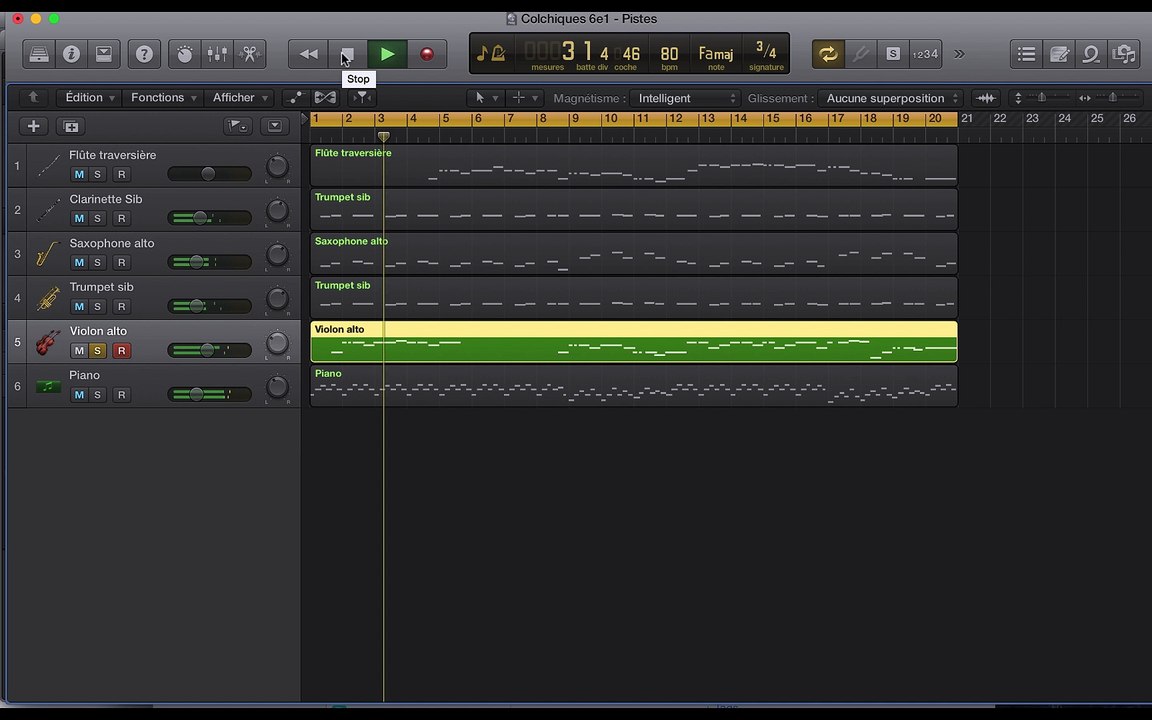Toggle the transport Solo S button

893,54
